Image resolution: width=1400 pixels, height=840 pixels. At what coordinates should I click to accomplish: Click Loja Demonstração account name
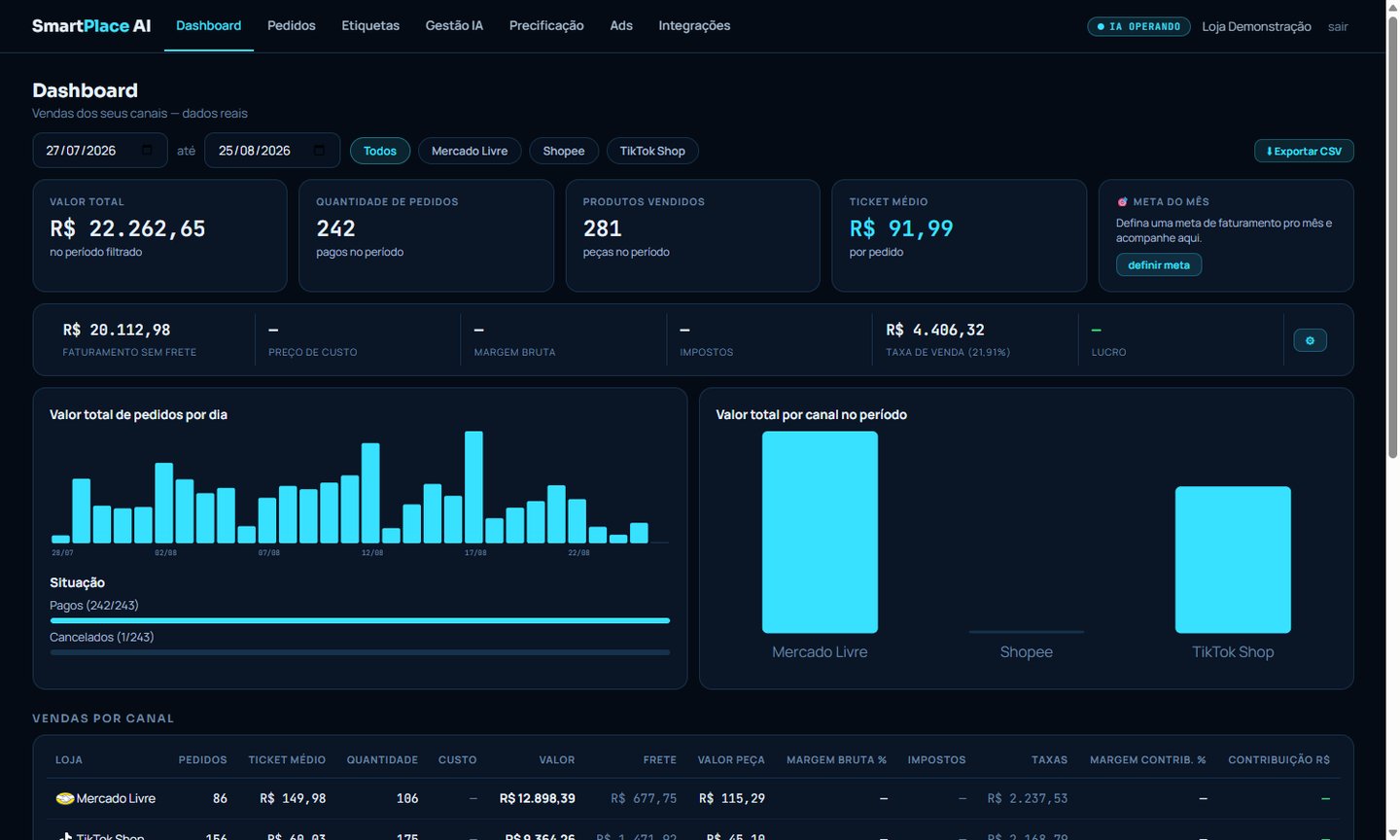click(1256, 26)
